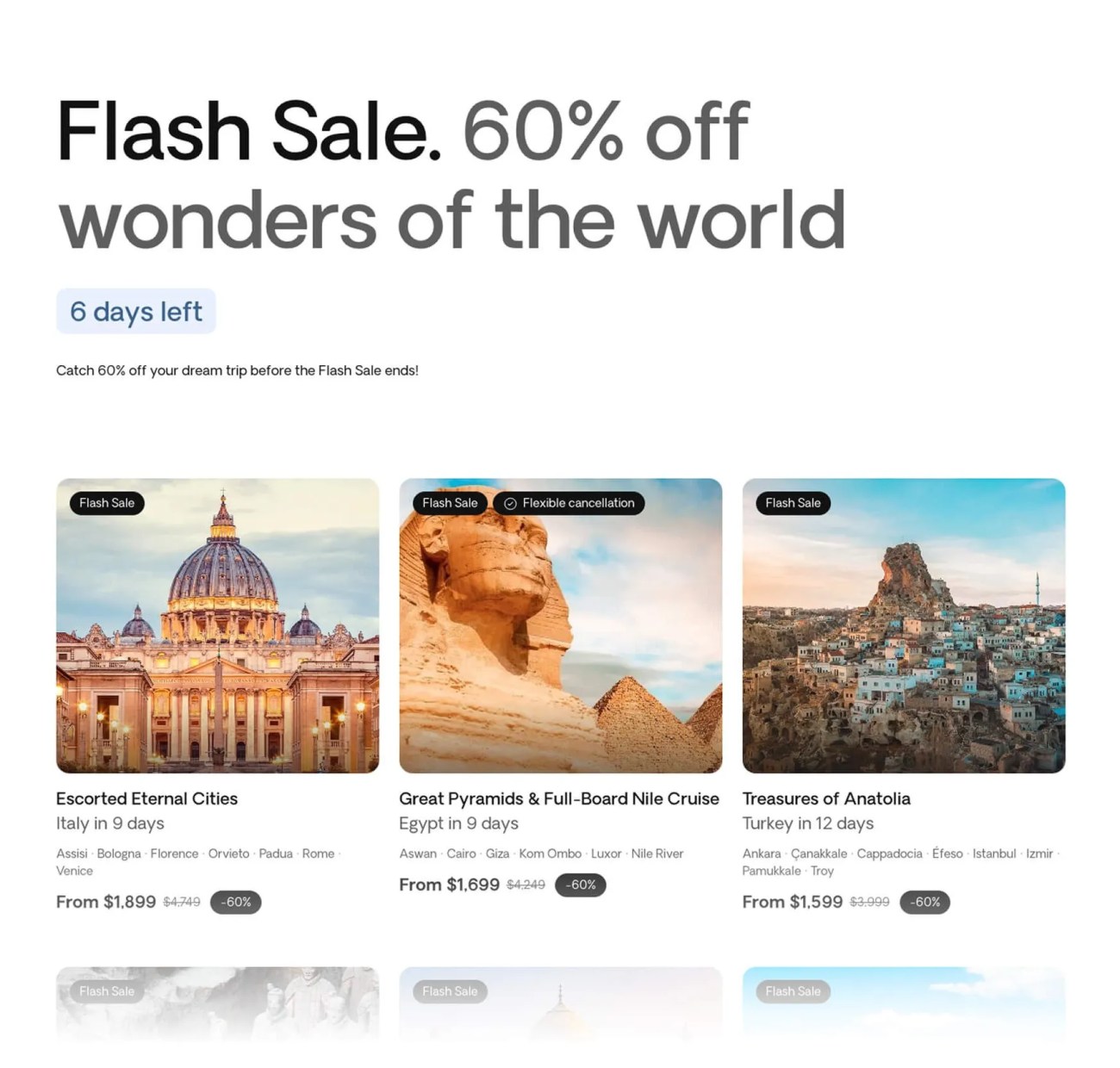Open Great Pyramids & Full-Board Nile Cruise title
This screenshot has height=1068, width=1120.
pos(559,798)
